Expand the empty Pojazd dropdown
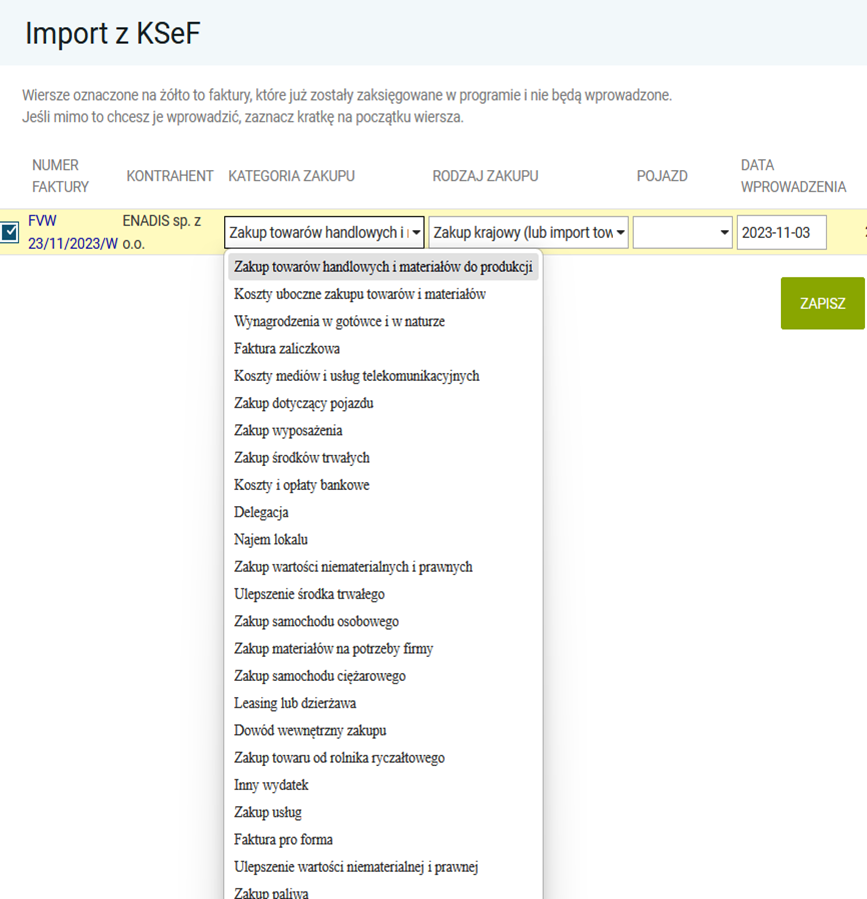The width and height of the screenshot is (867, 899). point(682,233)
